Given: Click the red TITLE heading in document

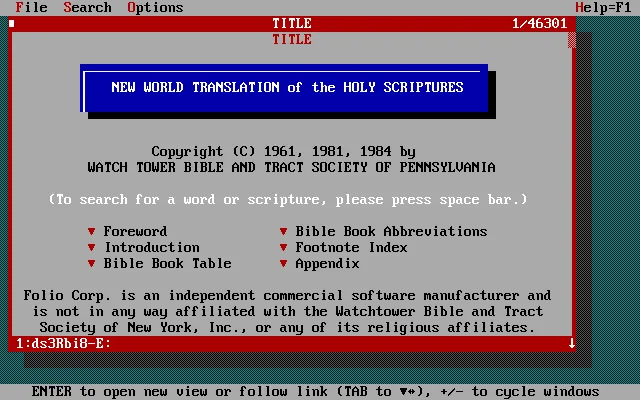Looking at the screenshot, I should tap(292, 39).
